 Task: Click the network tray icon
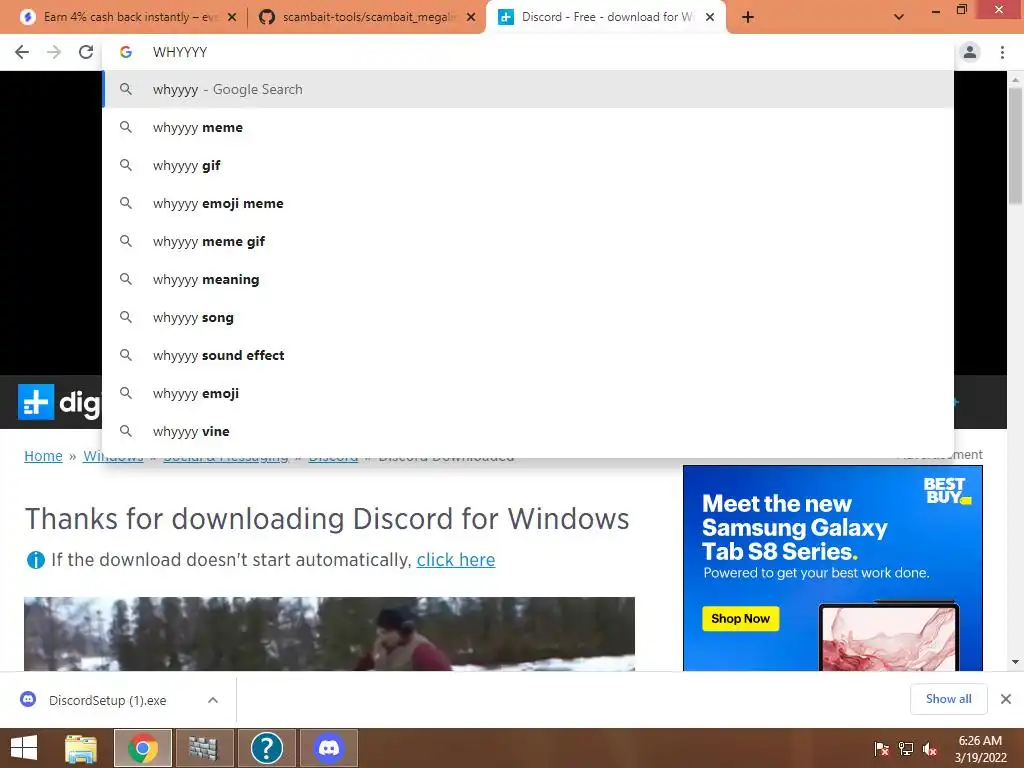906,748
